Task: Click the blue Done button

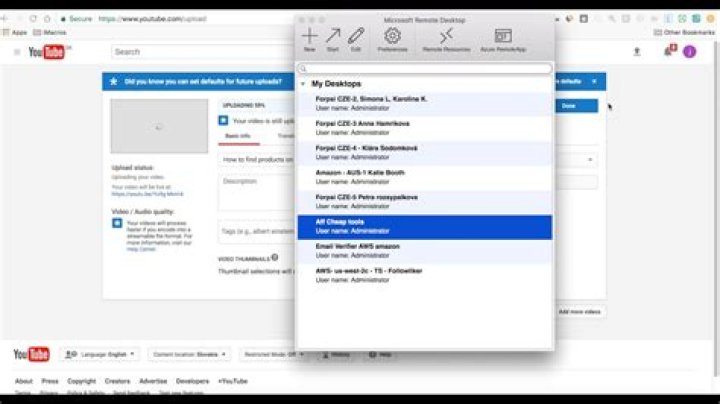Action: pyautogui.click(x=569, y=105)
